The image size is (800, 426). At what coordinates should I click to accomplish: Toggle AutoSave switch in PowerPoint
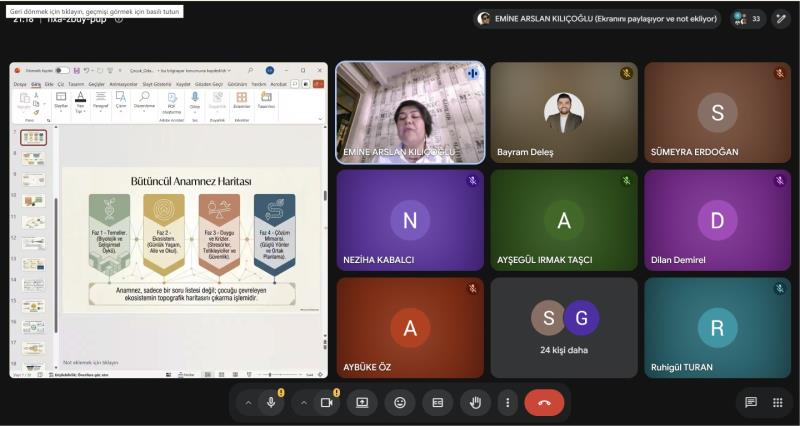coord(62,70)
